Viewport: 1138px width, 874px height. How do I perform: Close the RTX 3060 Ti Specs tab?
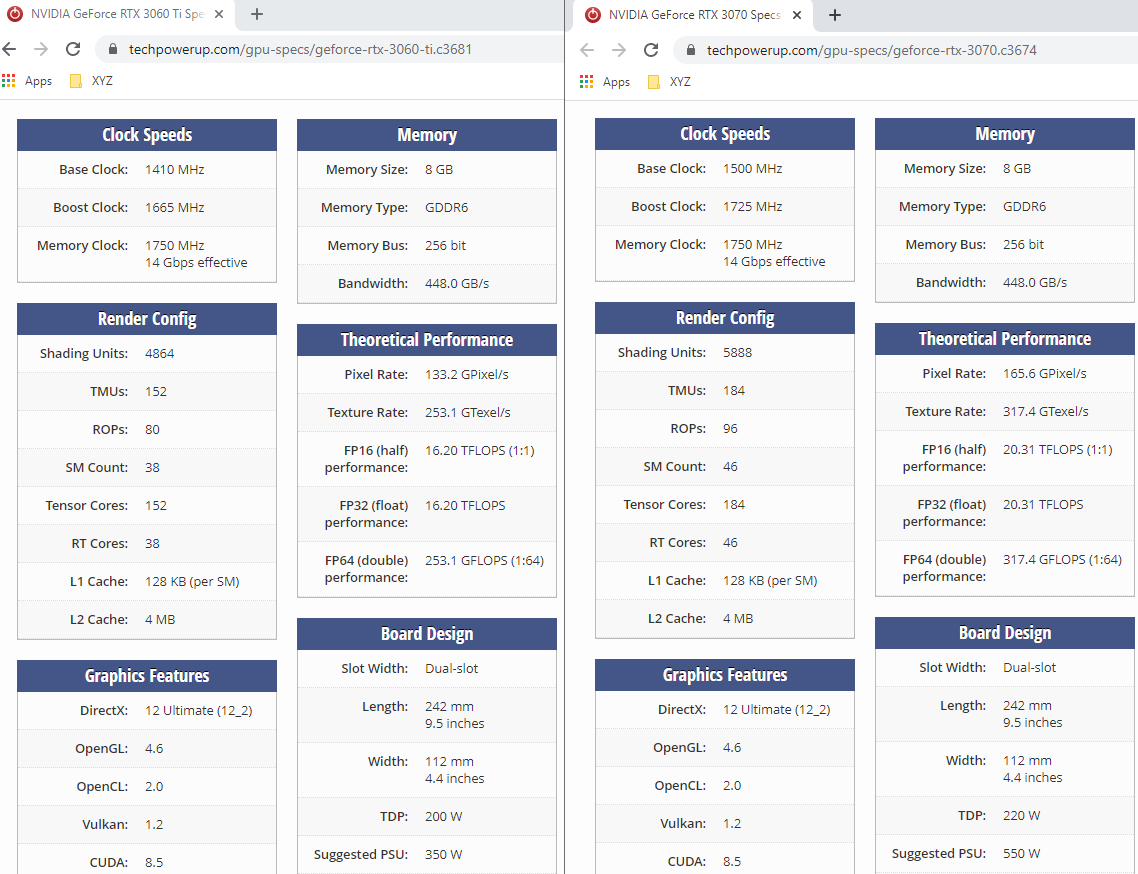[219, 14]
